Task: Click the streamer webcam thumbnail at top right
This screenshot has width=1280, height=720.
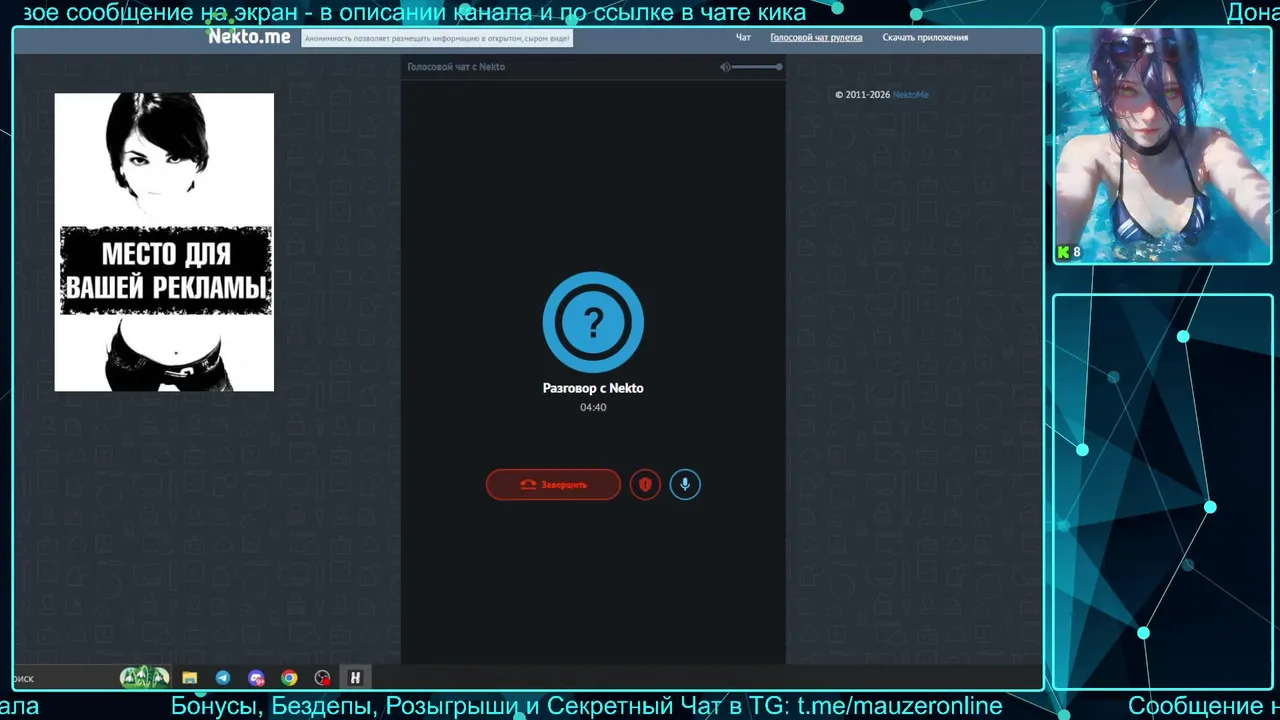Action: pos(1161,145)
